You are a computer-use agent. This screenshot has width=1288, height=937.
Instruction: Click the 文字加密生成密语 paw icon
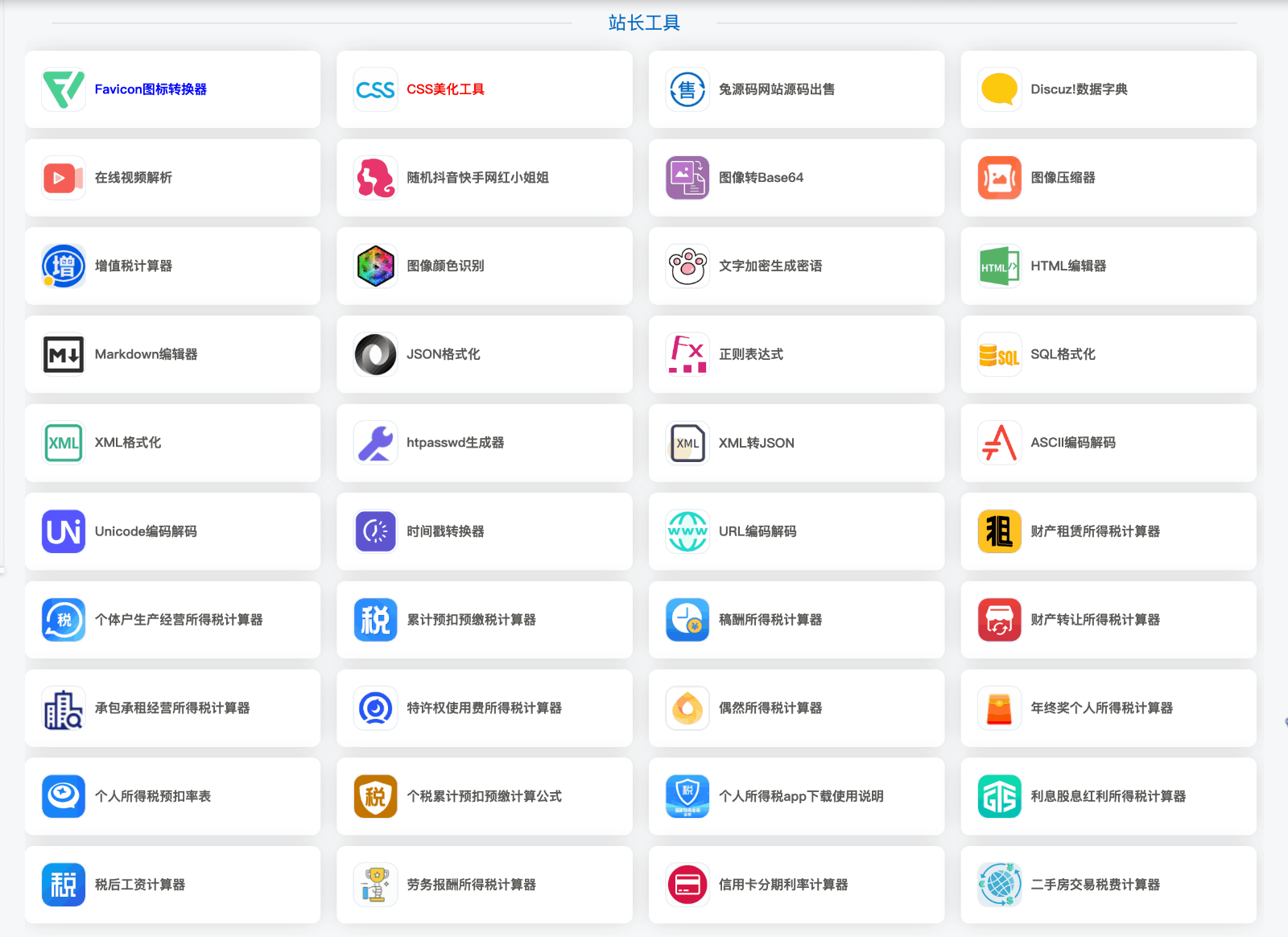pyautogui.click(x=687, y=266)
